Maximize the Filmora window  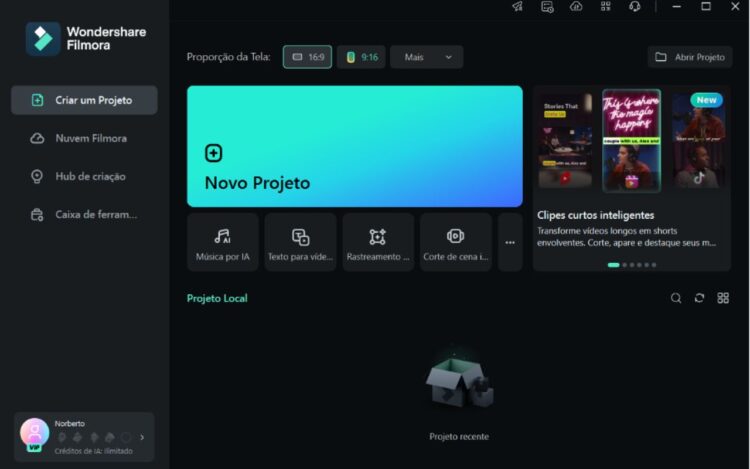[706, 6]
